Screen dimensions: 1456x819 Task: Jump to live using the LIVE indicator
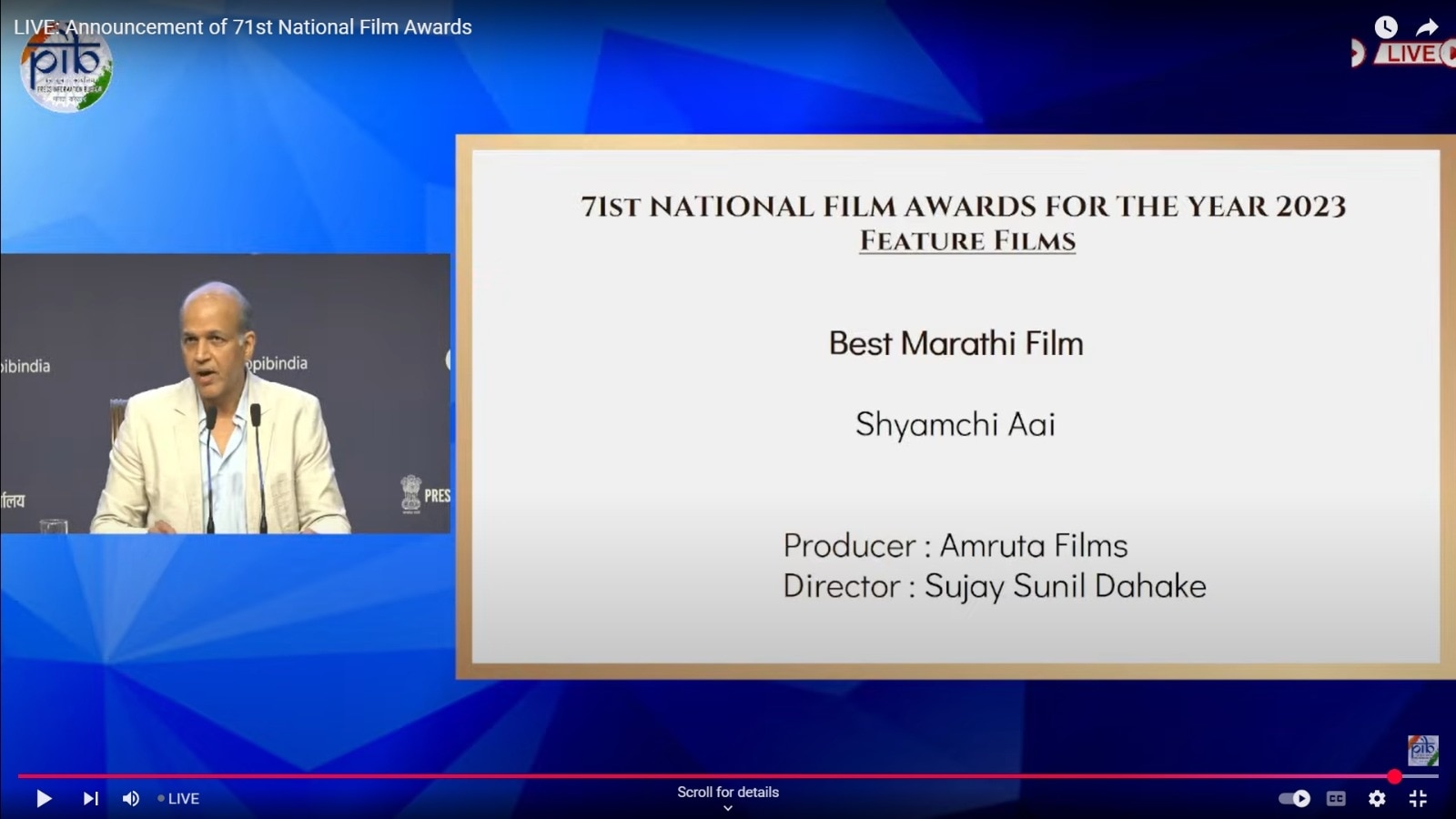pos(178,798)
